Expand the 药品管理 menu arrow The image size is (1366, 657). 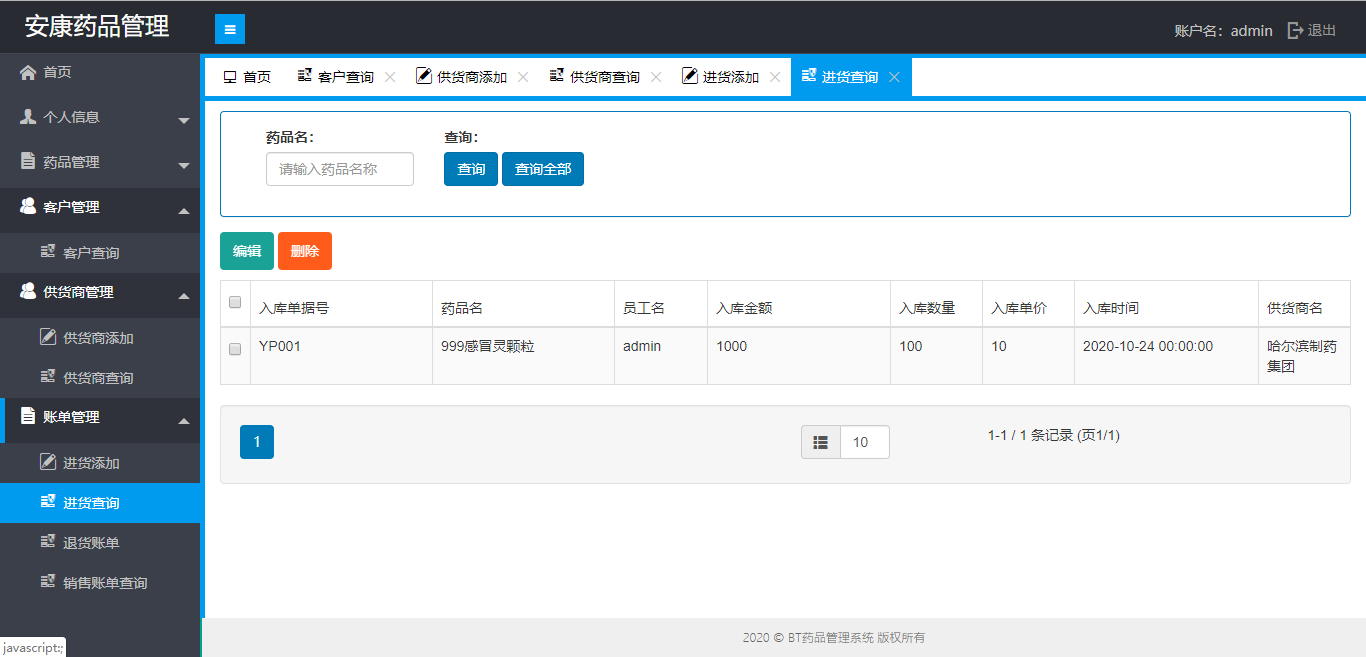184,165
